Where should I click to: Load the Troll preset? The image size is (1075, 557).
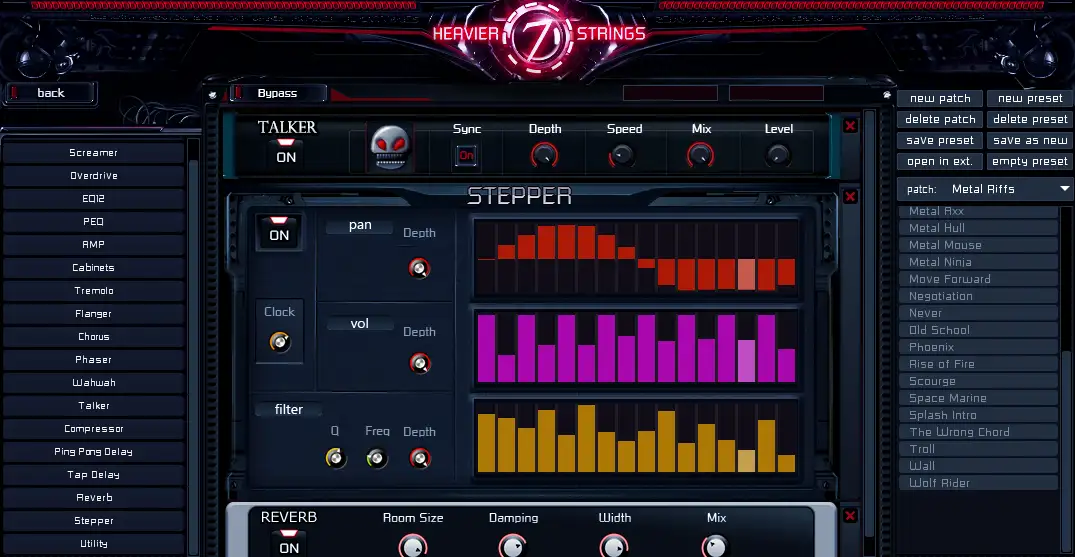(x=978, y=449)
